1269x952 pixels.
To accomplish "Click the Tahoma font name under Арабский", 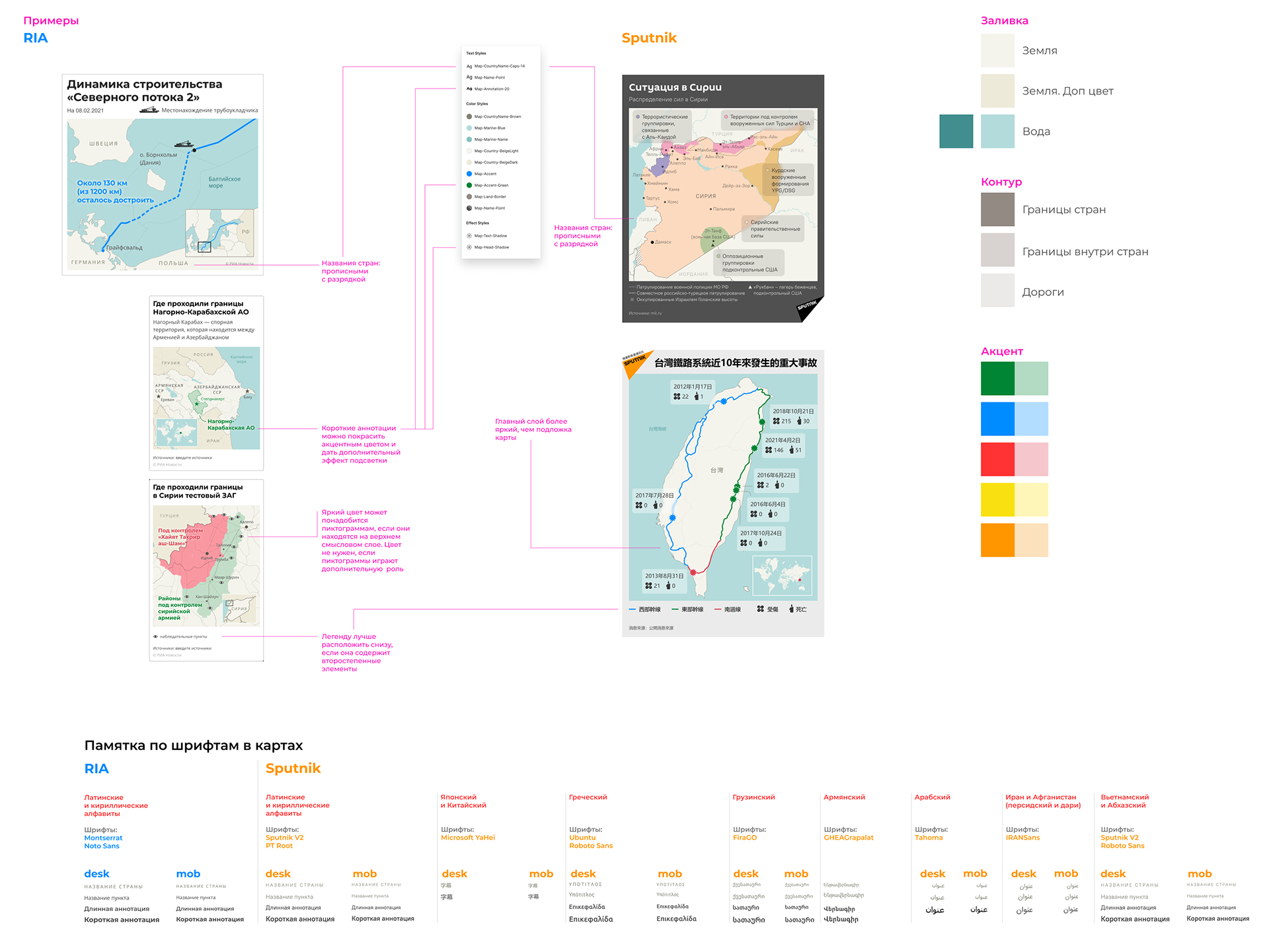I will (x=929, y=838).
